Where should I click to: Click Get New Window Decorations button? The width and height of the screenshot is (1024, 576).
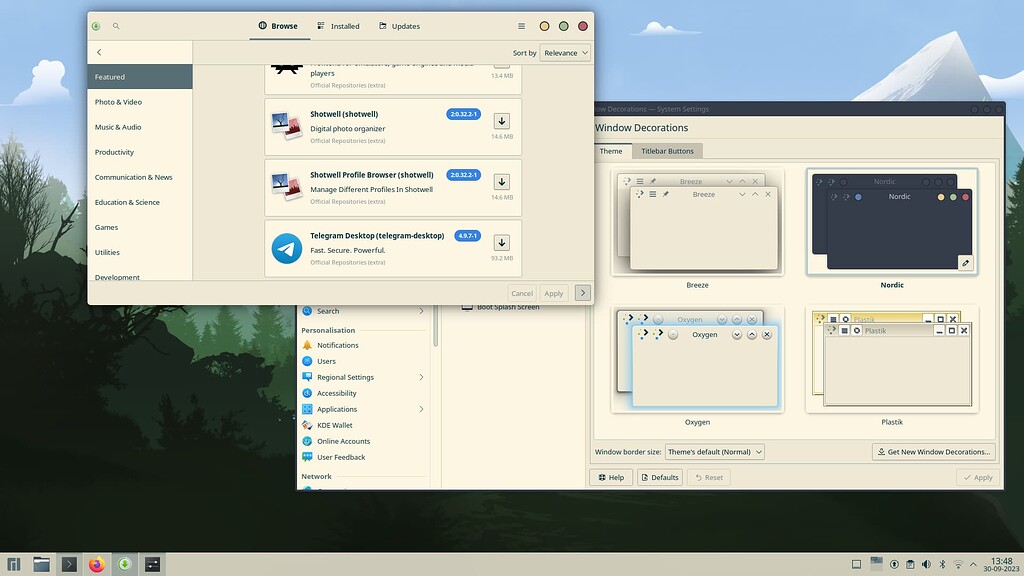pyautogui.click(x=932, y=451)
